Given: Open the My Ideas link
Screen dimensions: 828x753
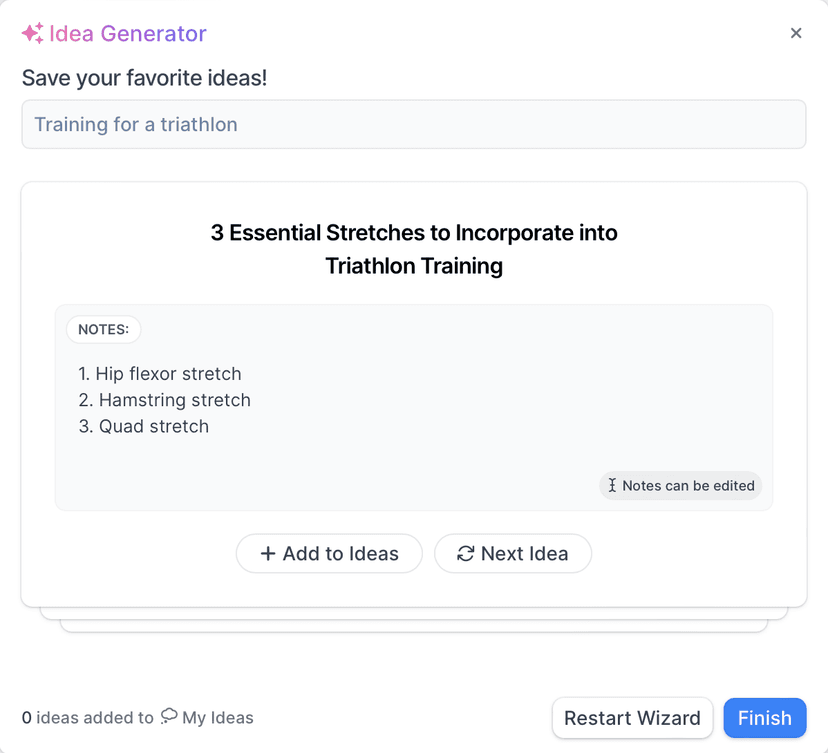Looking at the screenshot, I should click(217, 718).
